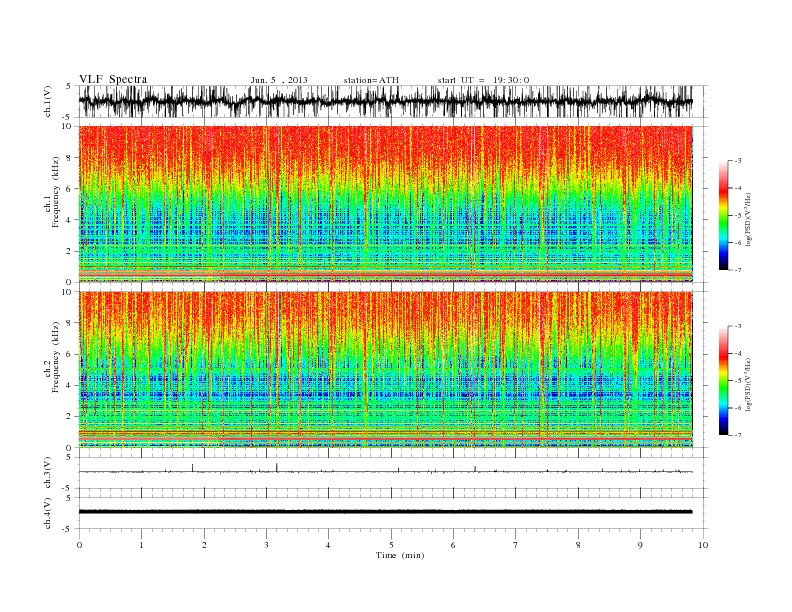Click the time axis tick label "1"

click(x=141, y=545)
